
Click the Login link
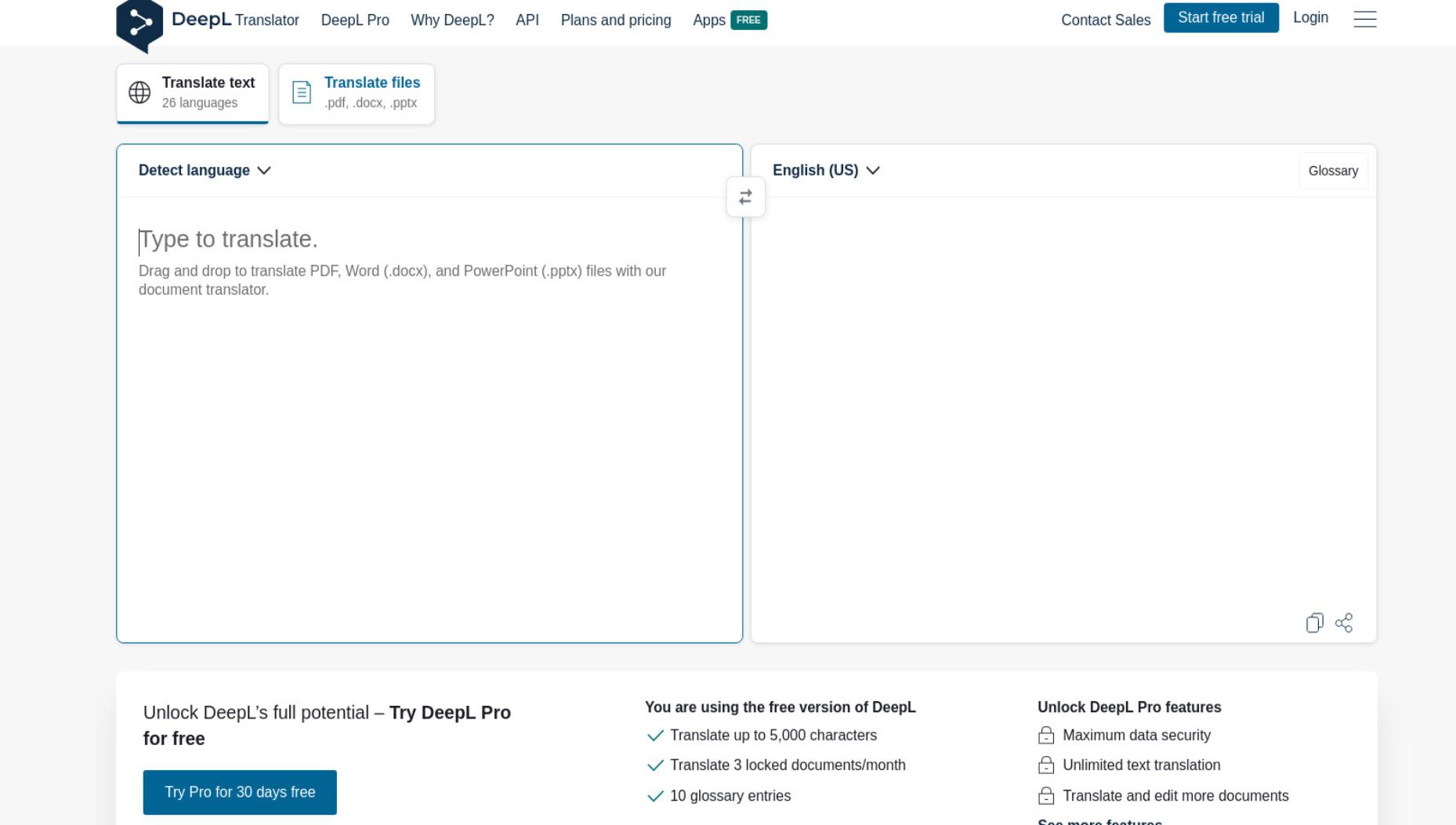[x=1310, y=18]
